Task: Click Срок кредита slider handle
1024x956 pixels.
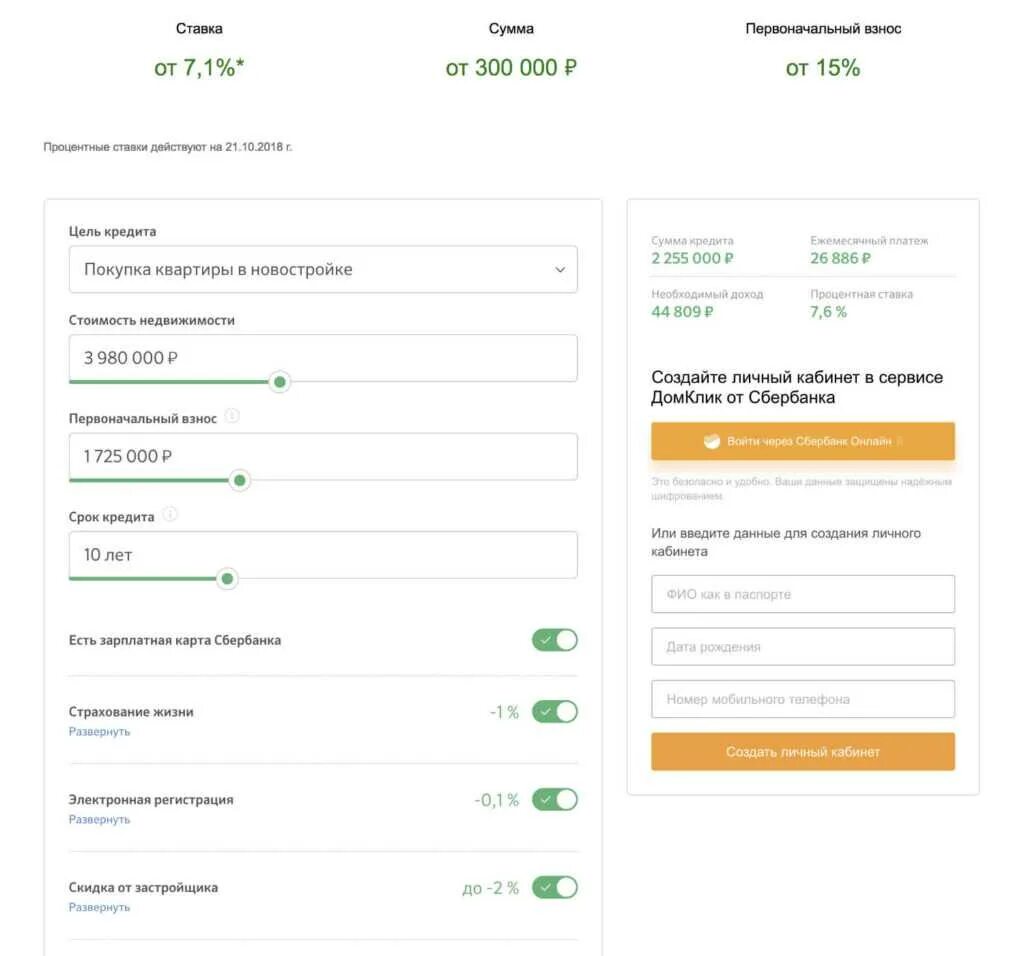Action: (228, 578)
